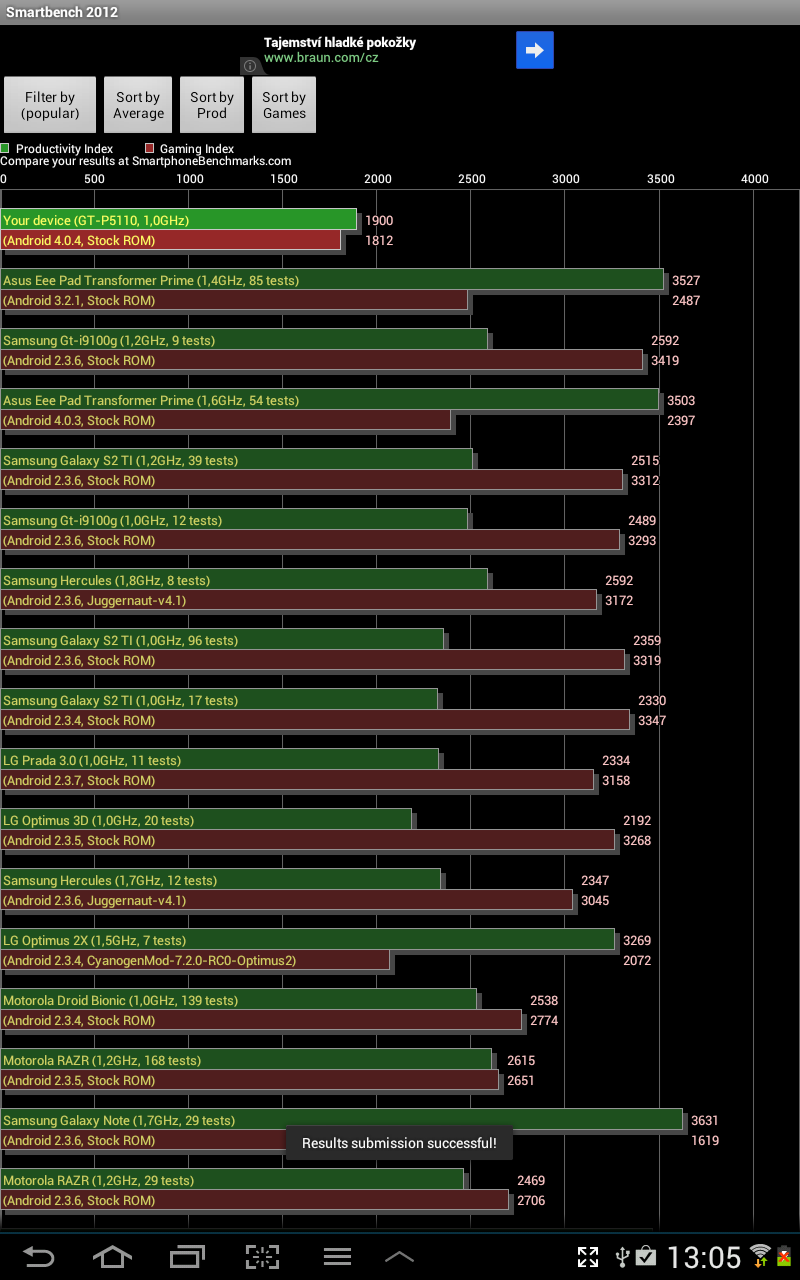Sort results by Prod

[211, 105]
